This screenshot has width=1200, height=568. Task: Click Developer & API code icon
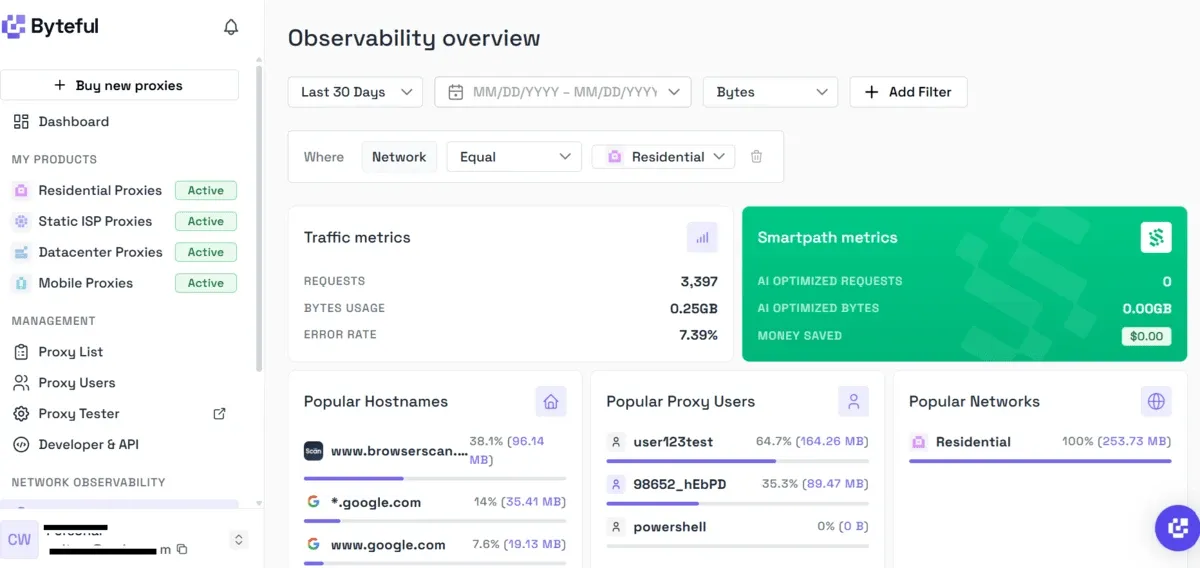[21, 445]
